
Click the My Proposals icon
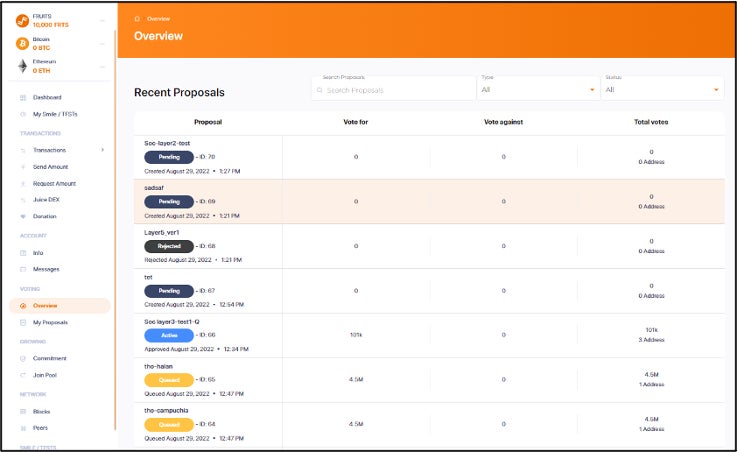click(x=23, y=323)
